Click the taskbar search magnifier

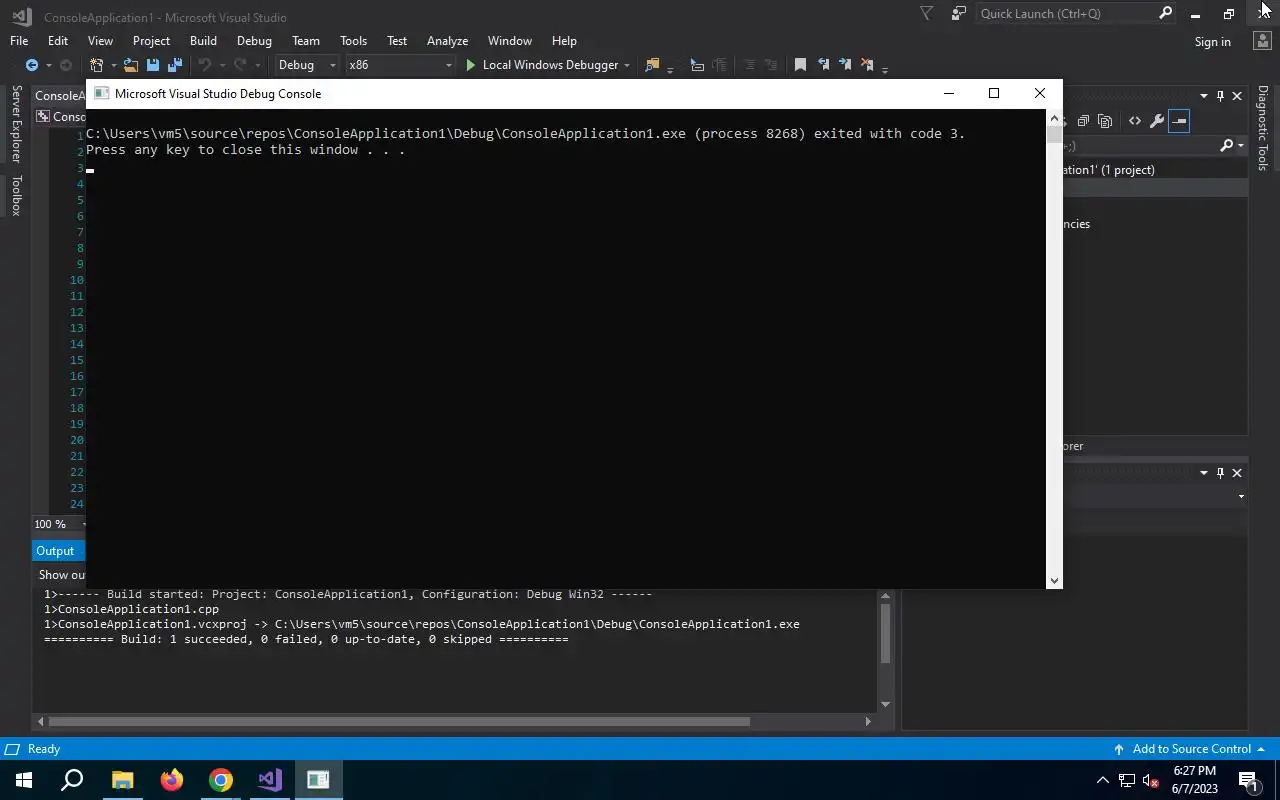[72, 780]
